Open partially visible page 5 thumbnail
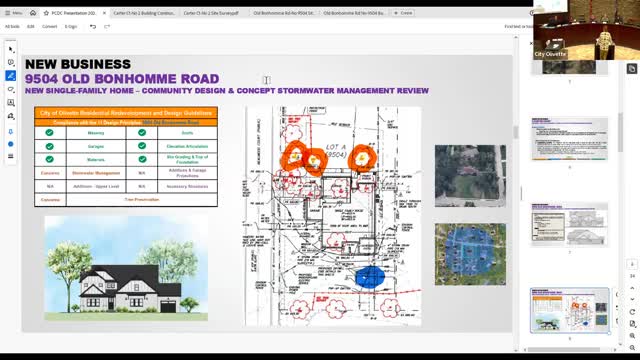640x360 pixels. [x=569, y=68]
